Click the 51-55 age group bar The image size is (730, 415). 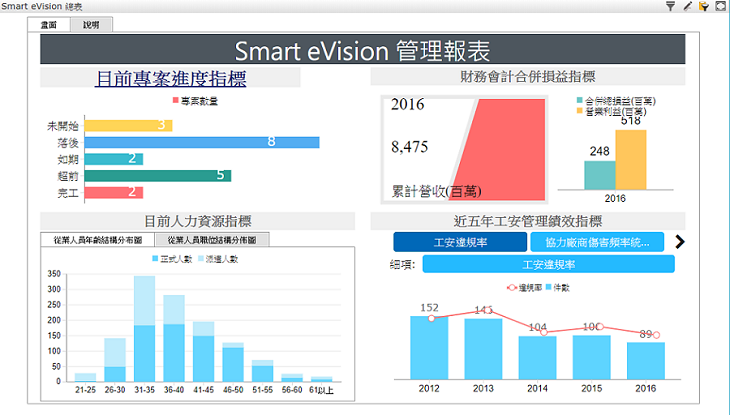(x=263, y=371)
